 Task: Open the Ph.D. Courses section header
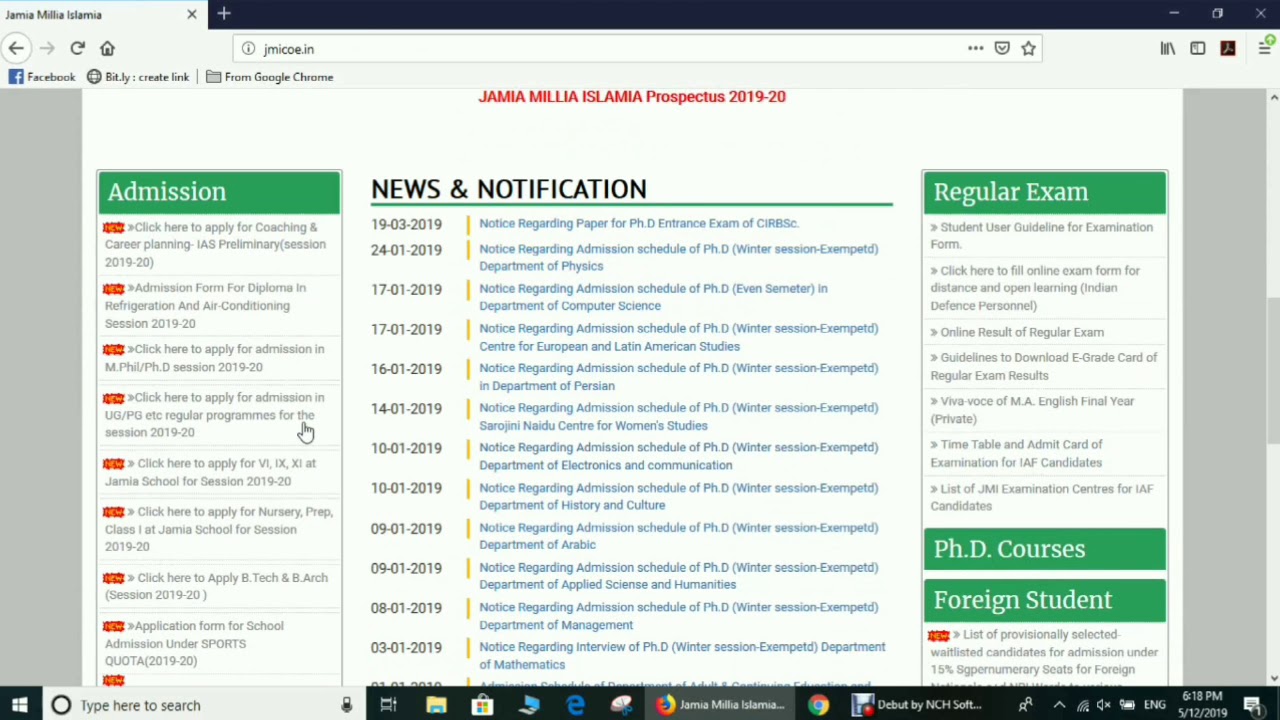(1044, 549)
